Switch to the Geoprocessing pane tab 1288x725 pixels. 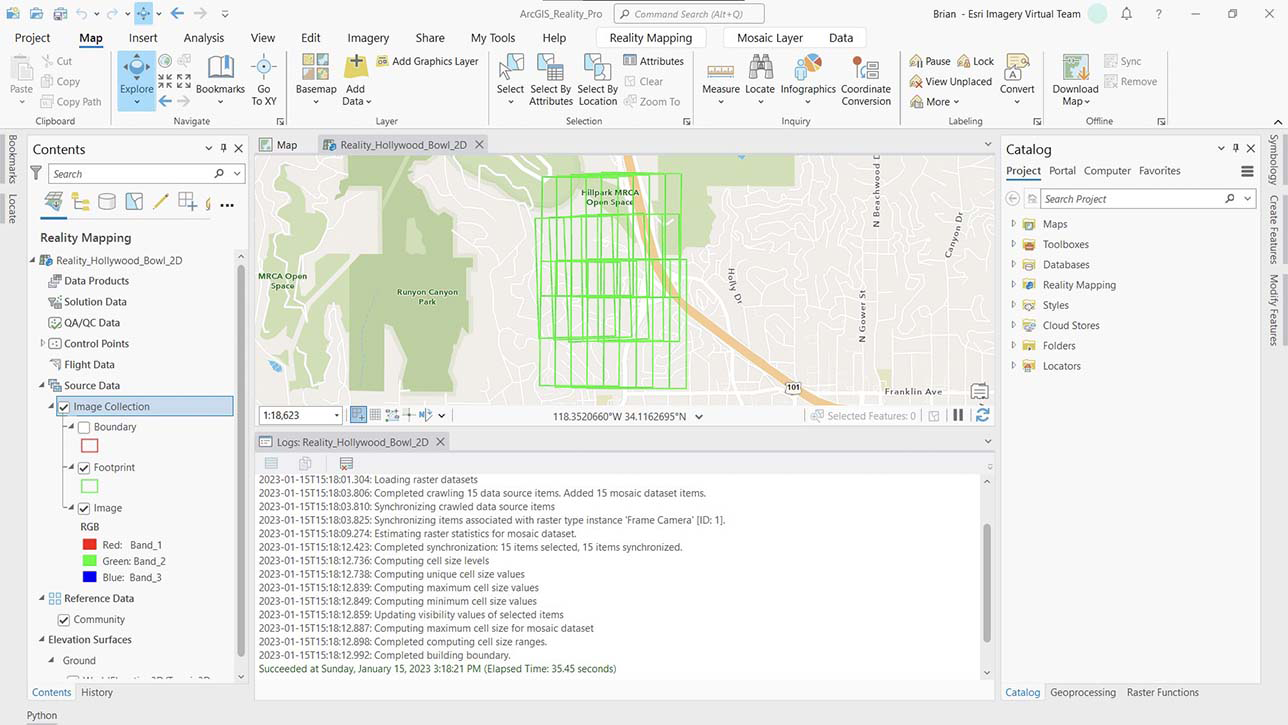(1083, 692)
